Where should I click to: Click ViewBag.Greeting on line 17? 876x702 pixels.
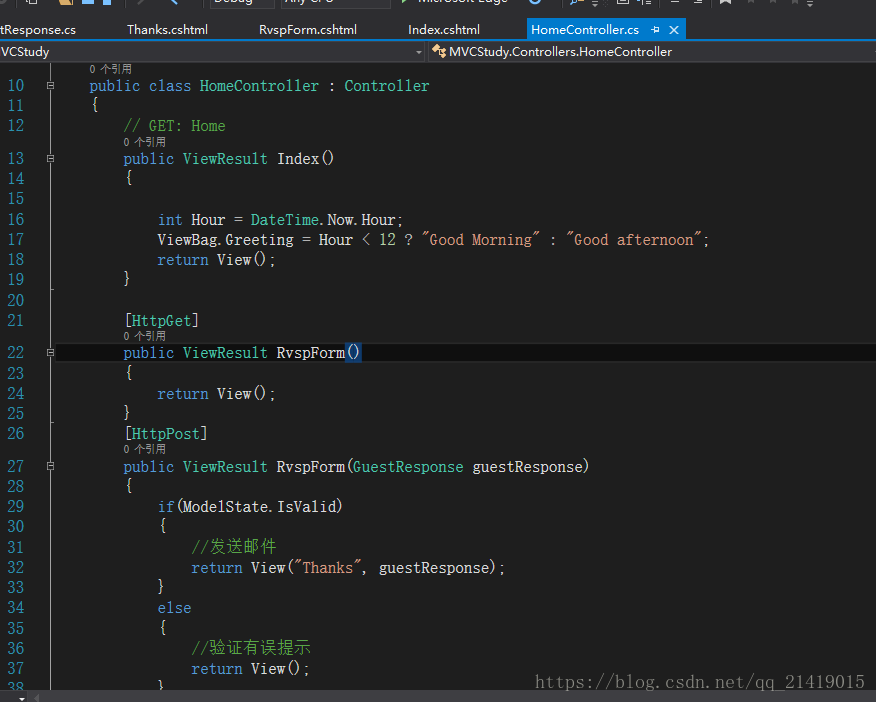coord(225,240)
